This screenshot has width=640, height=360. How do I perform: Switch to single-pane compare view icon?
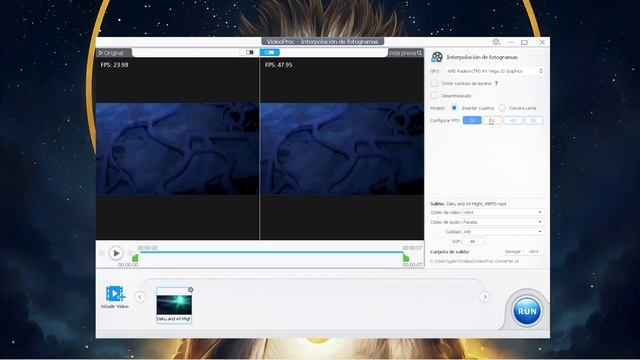(x=250, y=52)
